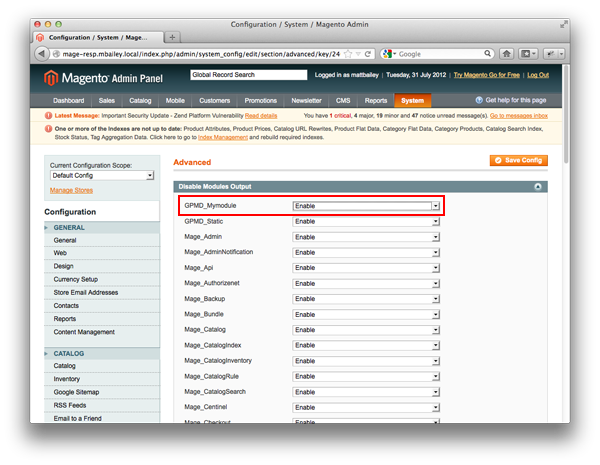Click the Google search engine icon
600x465 pixels.
click(x=387, y=54)
